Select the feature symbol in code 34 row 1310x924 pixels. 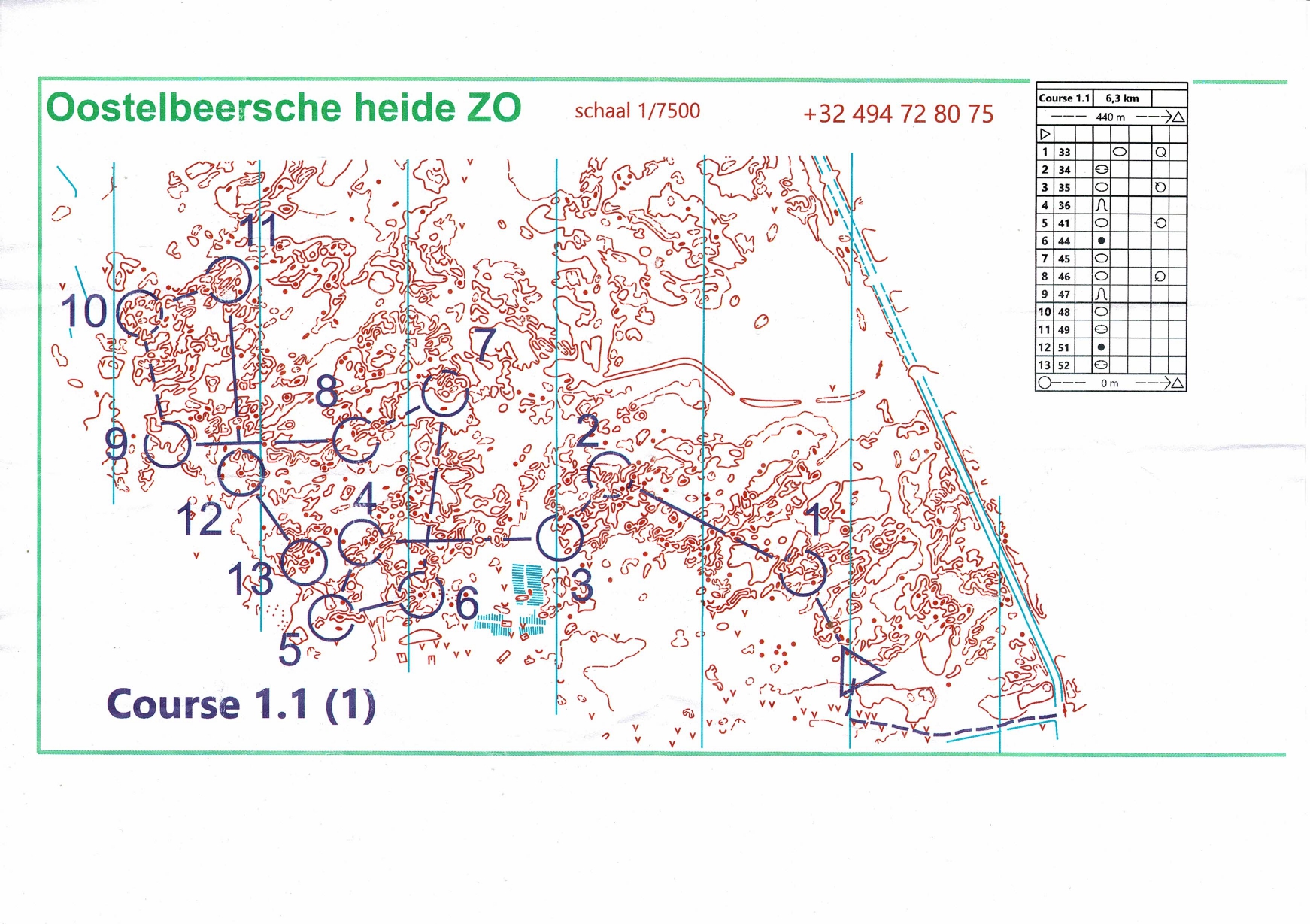click(1102, 169)
